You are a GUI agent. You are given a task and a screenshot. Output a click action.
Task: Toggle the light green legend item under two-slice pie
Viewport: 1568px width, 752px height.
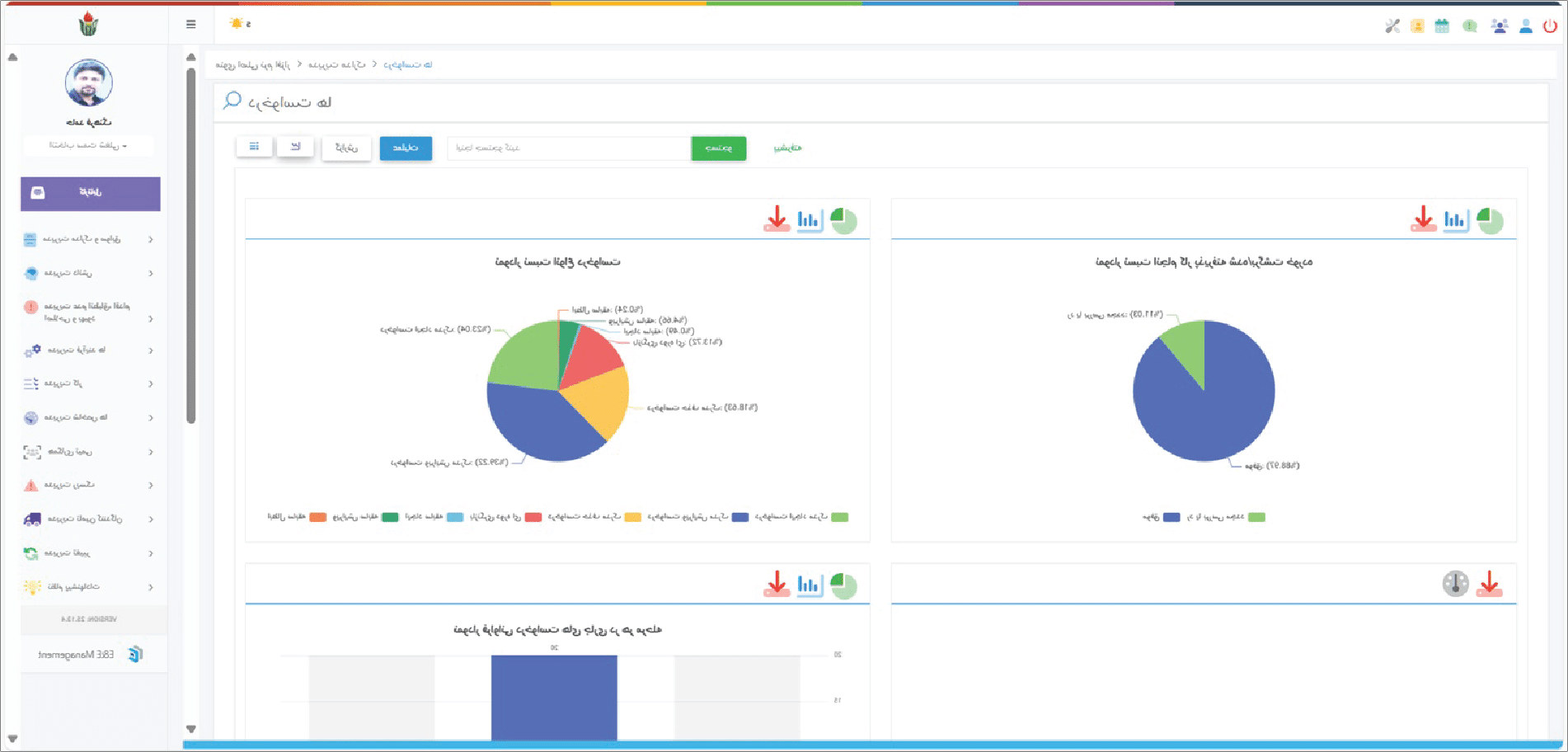pyautogui.click(x=1256, y=518)
